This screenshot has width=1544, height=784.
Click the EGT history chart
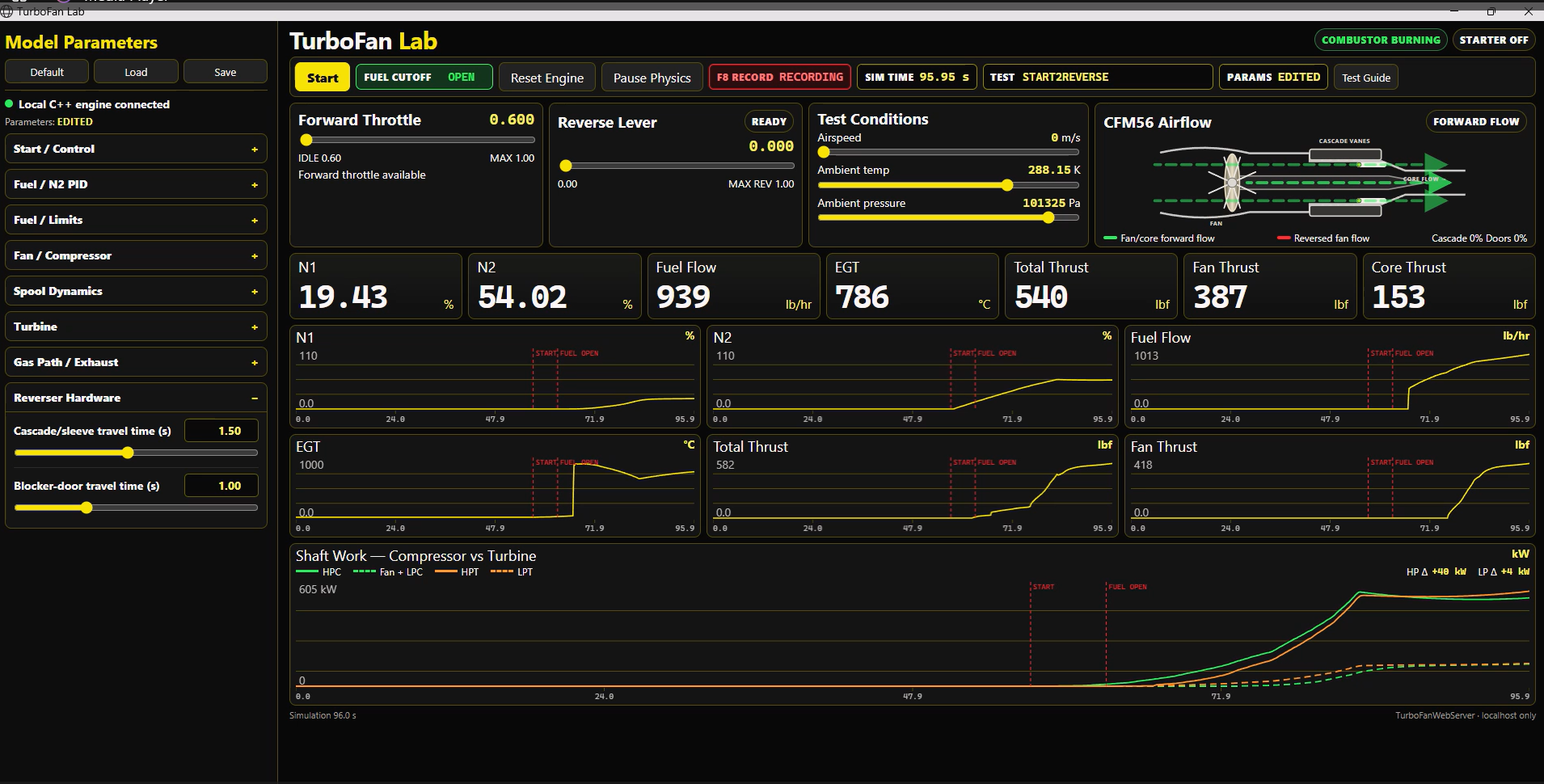tap(495, 486)
